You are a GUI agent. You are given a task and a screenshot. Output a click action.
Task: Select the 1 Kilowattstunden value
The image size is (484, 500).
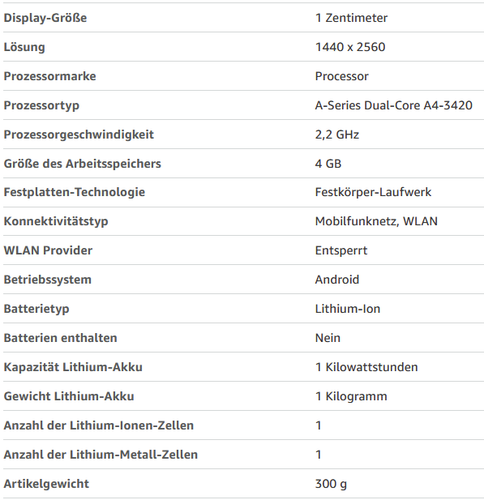coord(366,367)
